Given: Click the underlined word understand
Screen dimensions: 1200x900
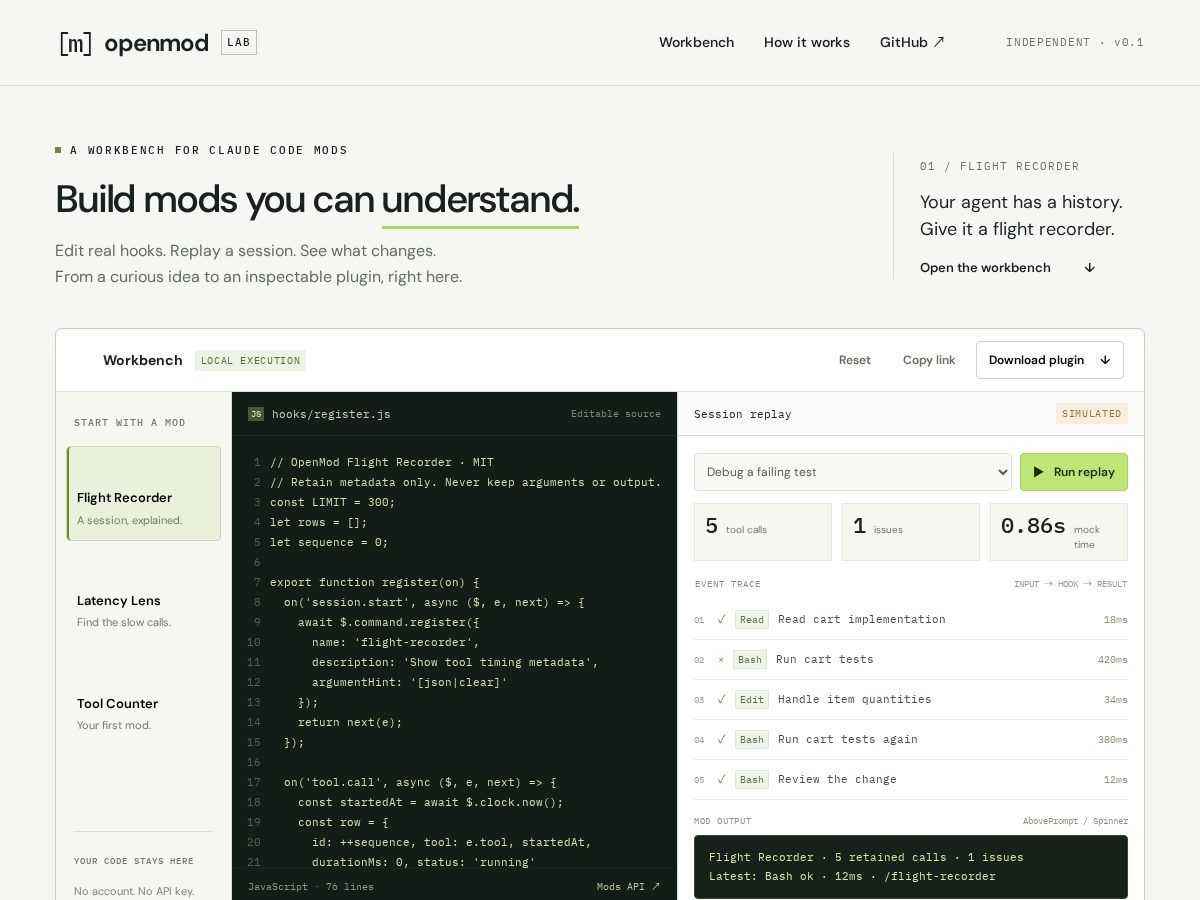Looking at the screenshot, I should (x=480, y=199).
